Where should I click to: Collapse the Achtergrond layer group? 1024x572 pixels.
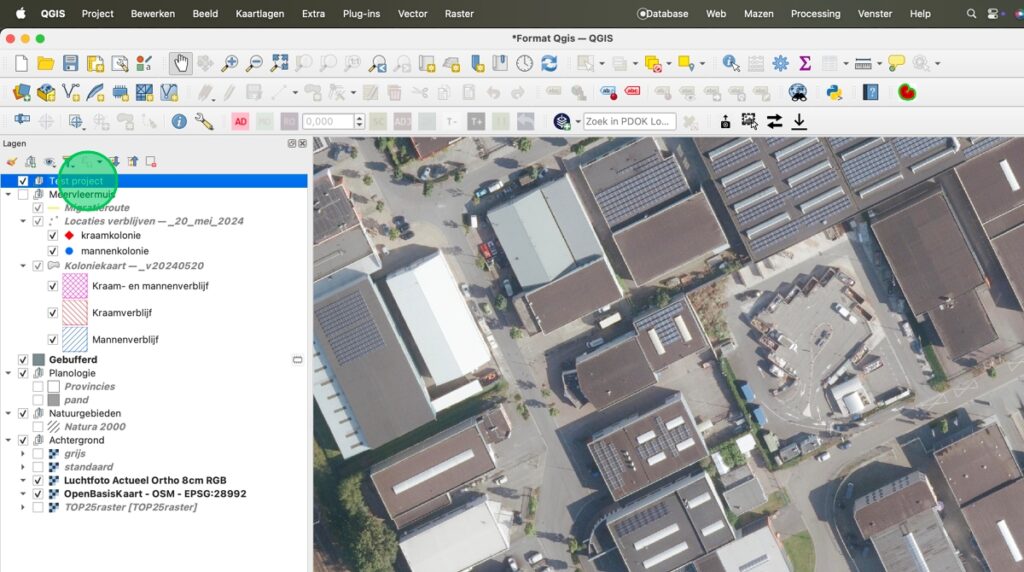[9, 440]
